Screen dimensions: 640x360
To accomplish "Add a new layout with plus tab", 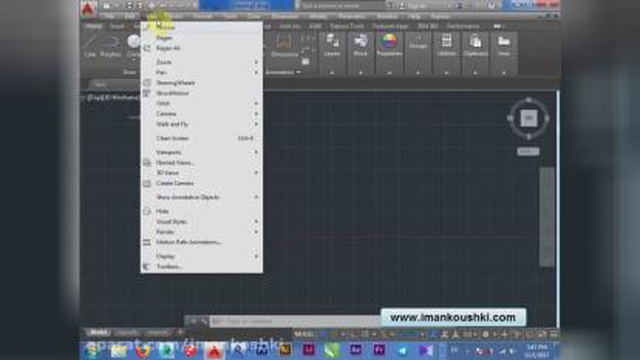I will (180, 333).
